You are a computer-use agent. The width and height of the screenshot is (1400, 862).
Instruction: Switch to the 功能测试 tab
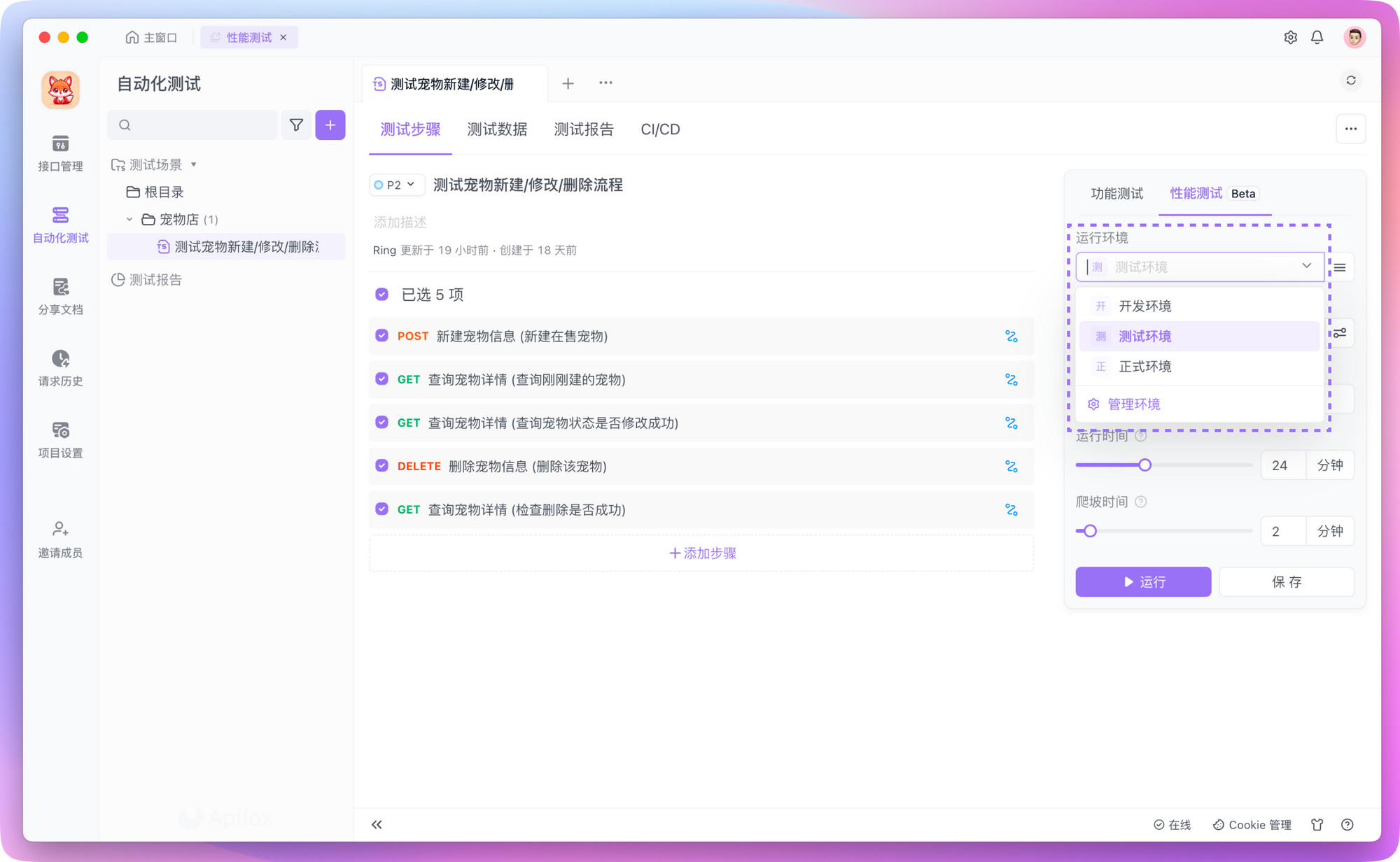coord(1116,194)
